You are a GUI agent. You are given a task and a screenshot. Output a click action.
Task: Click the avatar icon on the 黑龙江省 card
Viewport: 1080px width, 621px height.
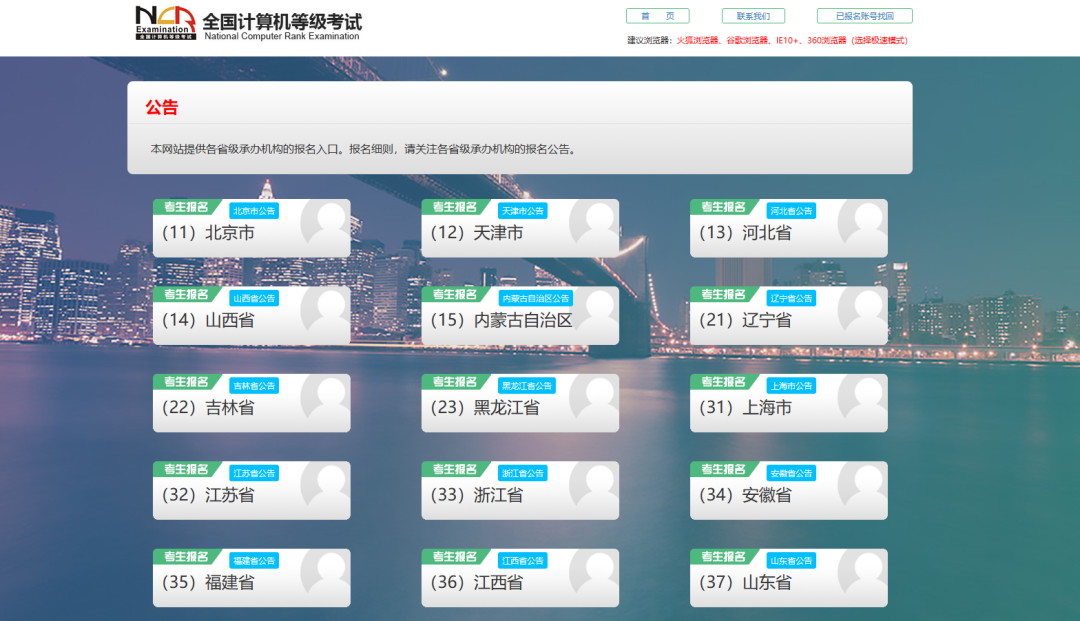(x=594, y=399)
